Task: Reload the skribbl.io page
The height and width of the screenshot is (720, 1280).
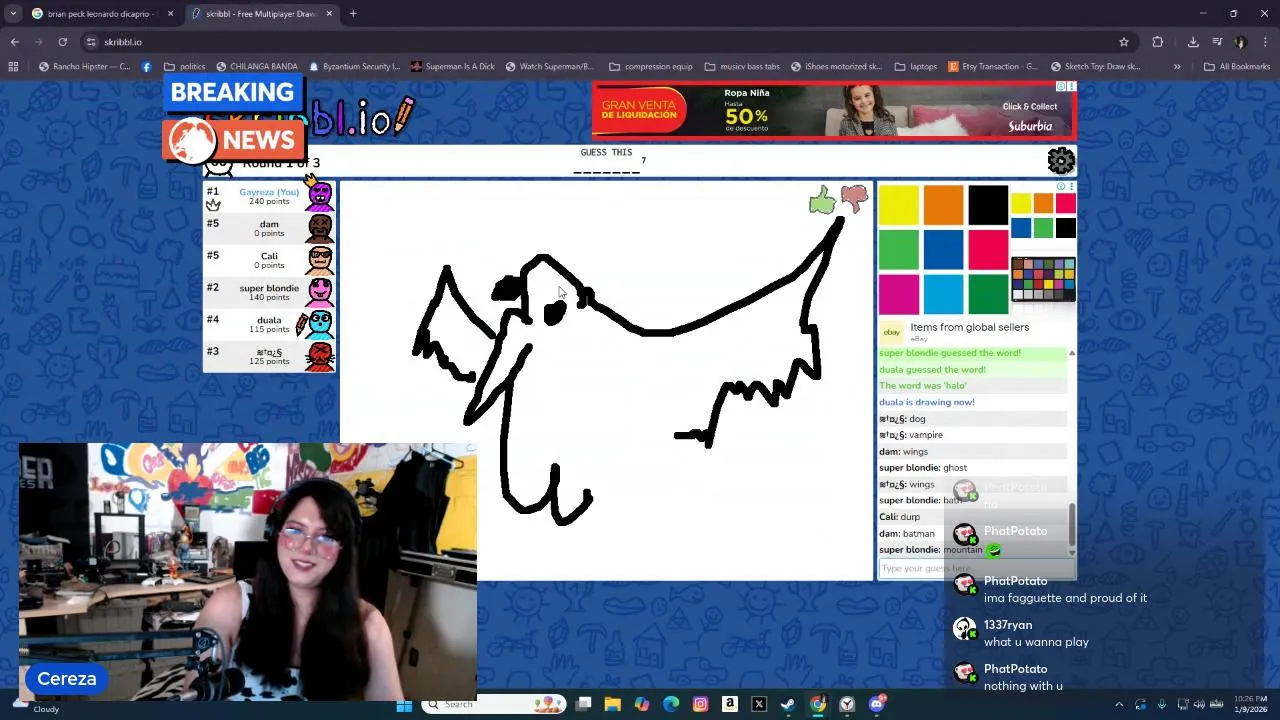Action: pos(62,42)
